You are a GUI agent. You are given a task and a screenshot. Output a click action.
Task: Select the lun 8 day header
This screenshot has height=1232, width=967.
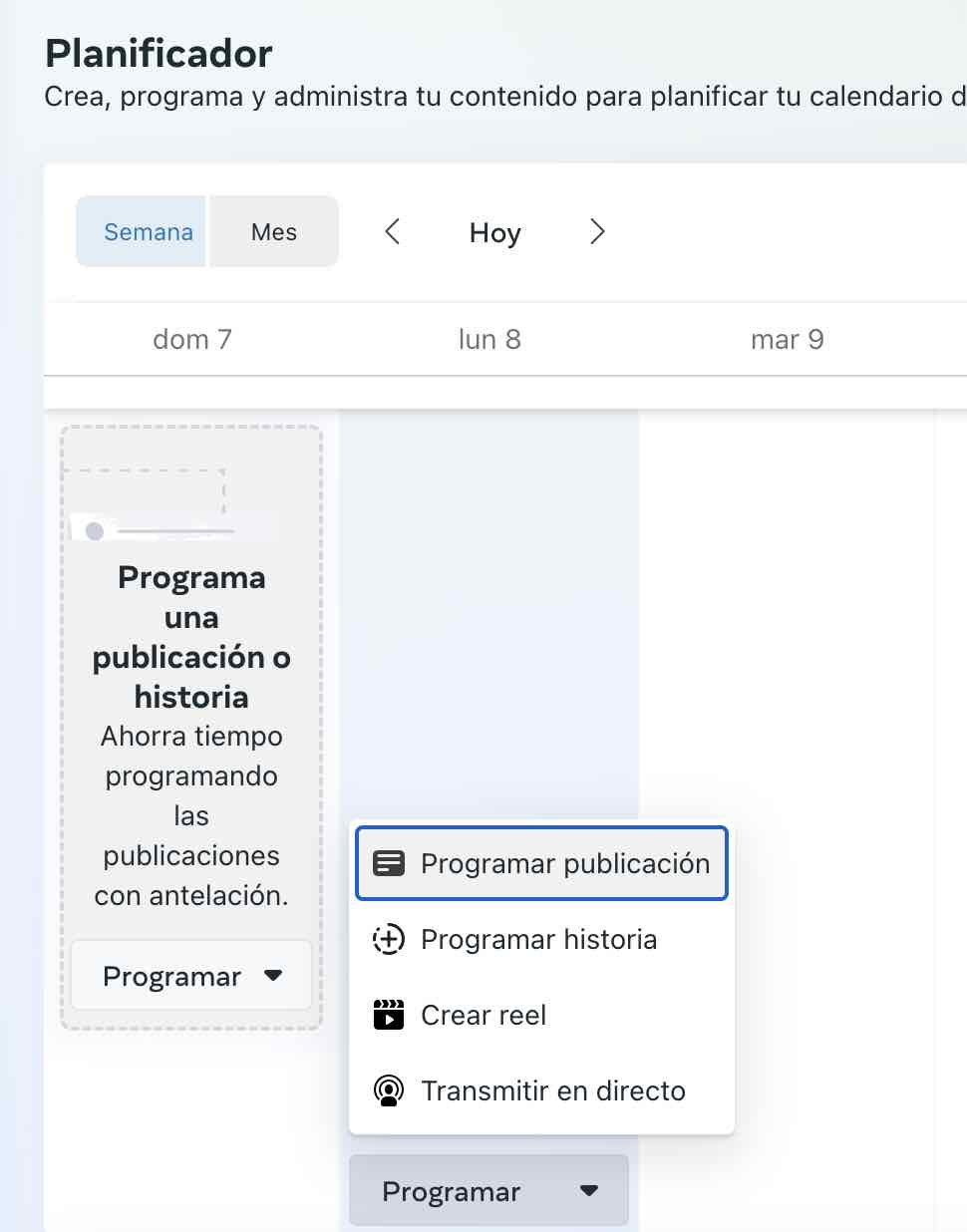tap(489, 340)
